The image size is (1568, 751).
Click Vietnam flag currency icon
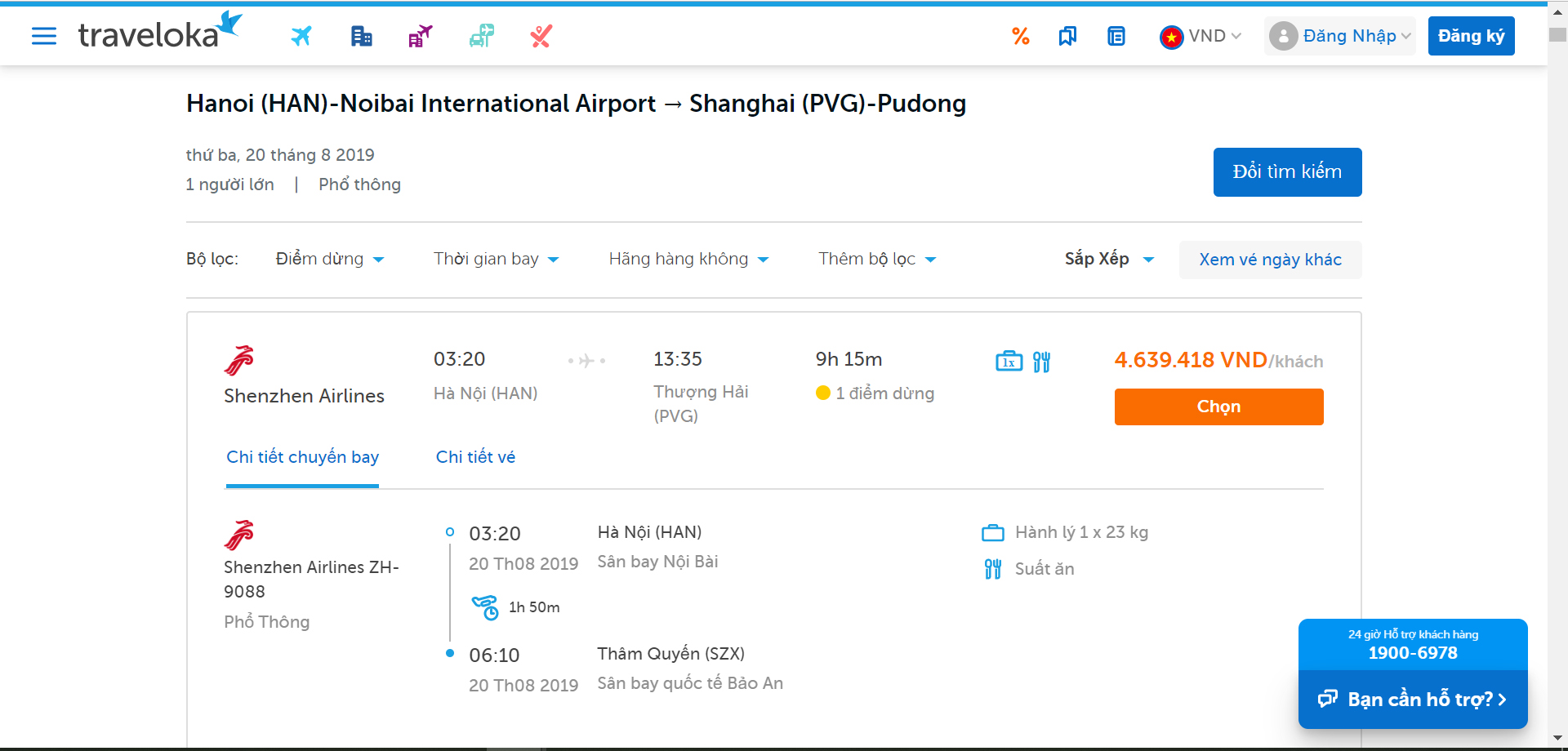[x=1171, y=37]
